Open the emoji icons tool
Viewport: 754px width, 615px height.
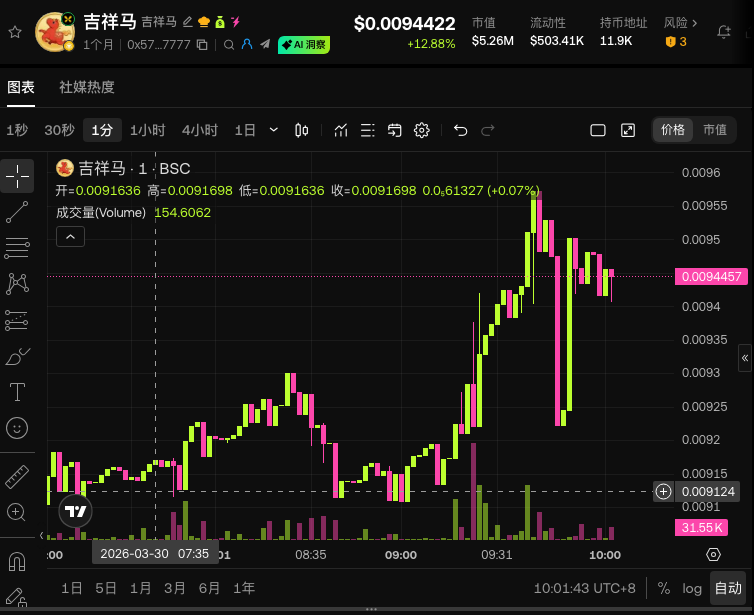pos(17,428)
